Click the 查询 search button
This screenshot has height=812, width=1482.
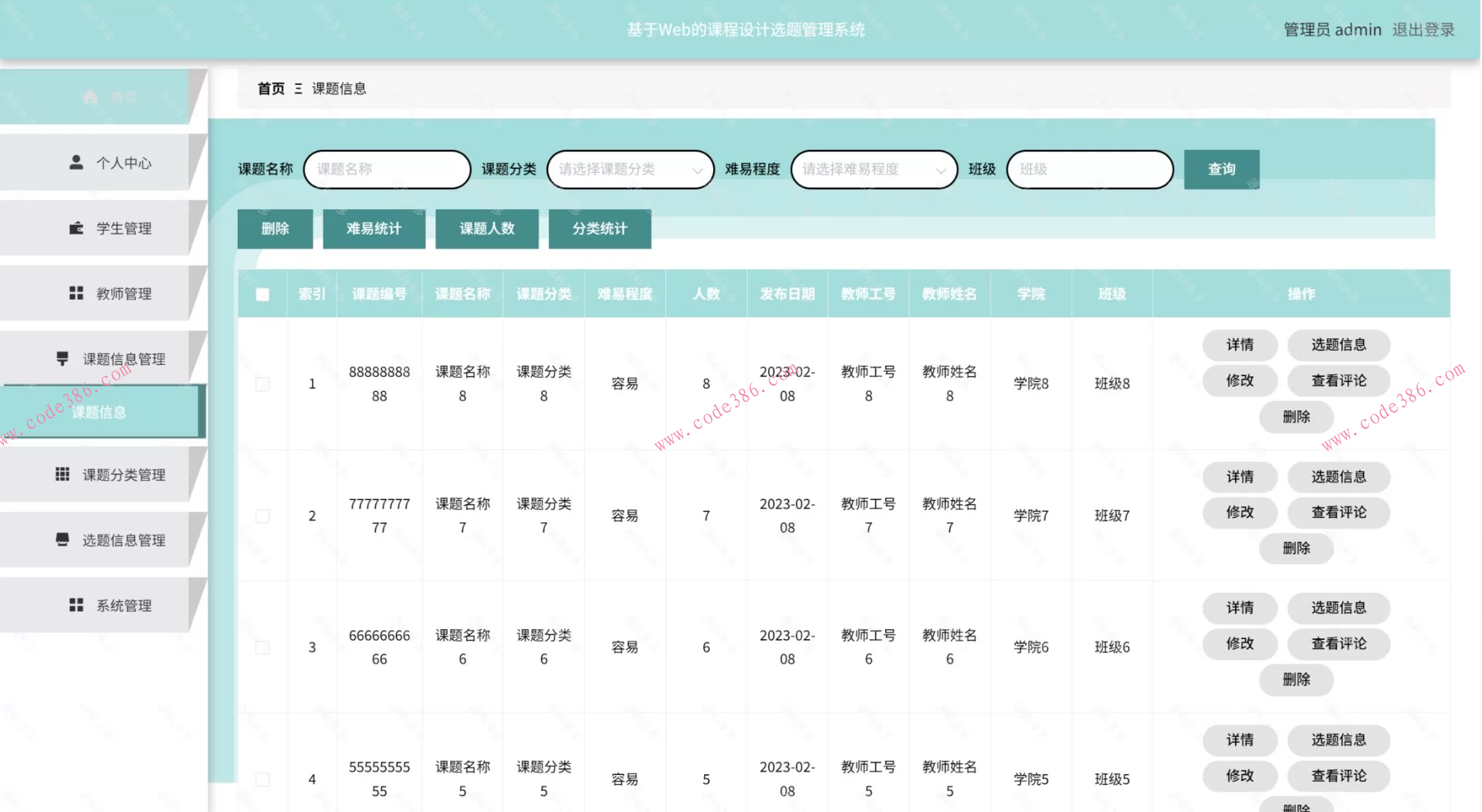click(x=1220, y=169)
